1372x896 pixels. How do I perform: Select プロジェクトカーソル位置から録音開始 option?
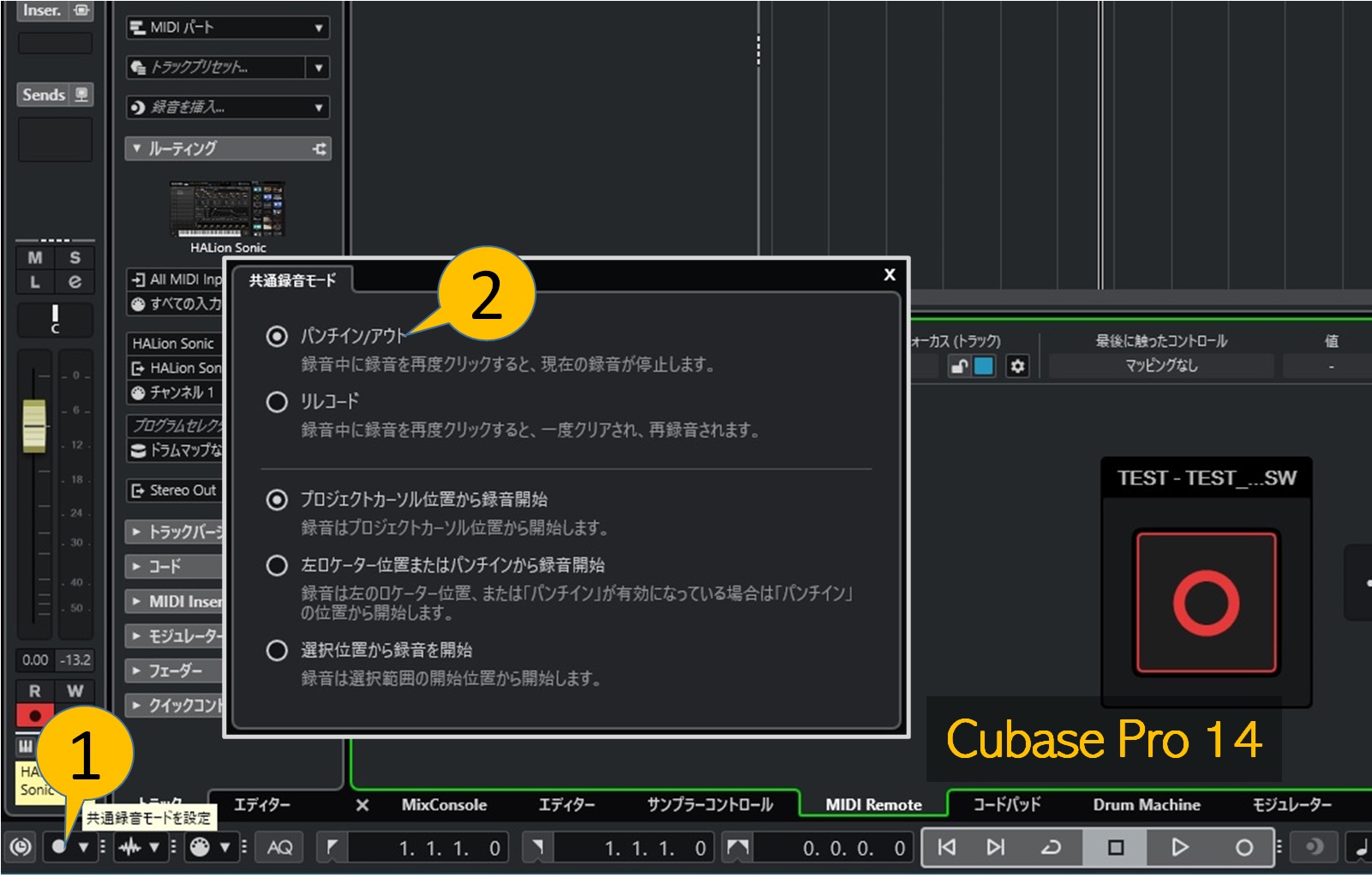[x=277, y=499]
